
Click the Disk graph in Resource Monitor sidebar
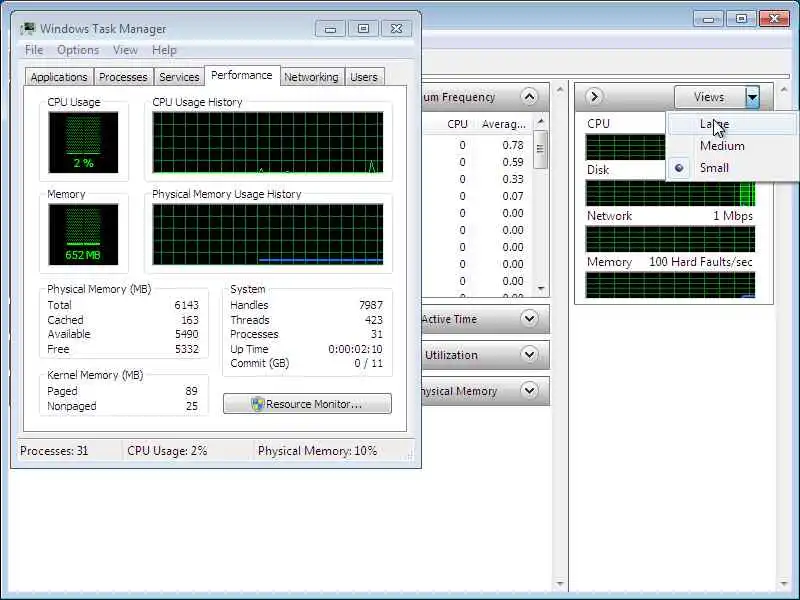[670, 193]
